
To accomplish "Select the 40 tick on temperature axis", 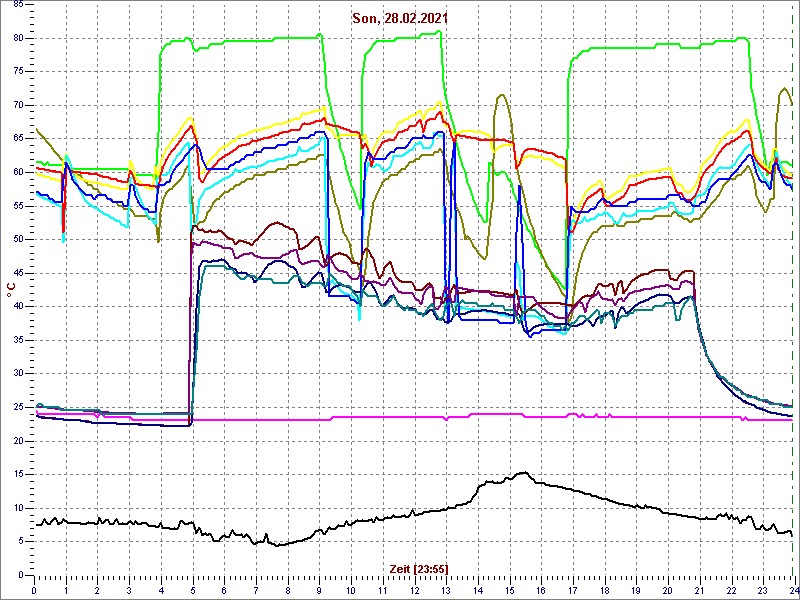I will (x=18, y=307).
